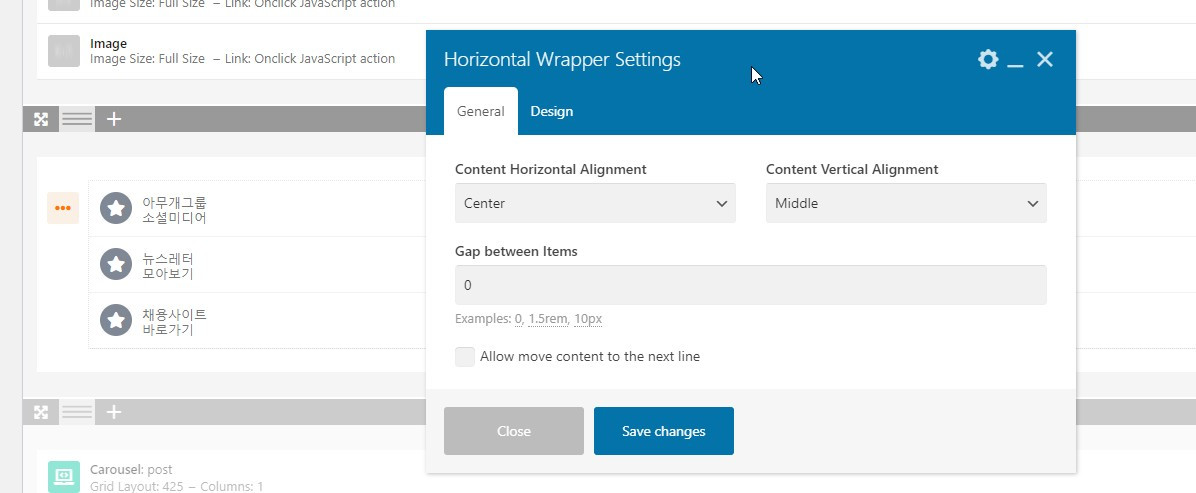Viewport: 1196px width, 493px height.
Task: Switch to the Design tab
Action: click(552, 111)
